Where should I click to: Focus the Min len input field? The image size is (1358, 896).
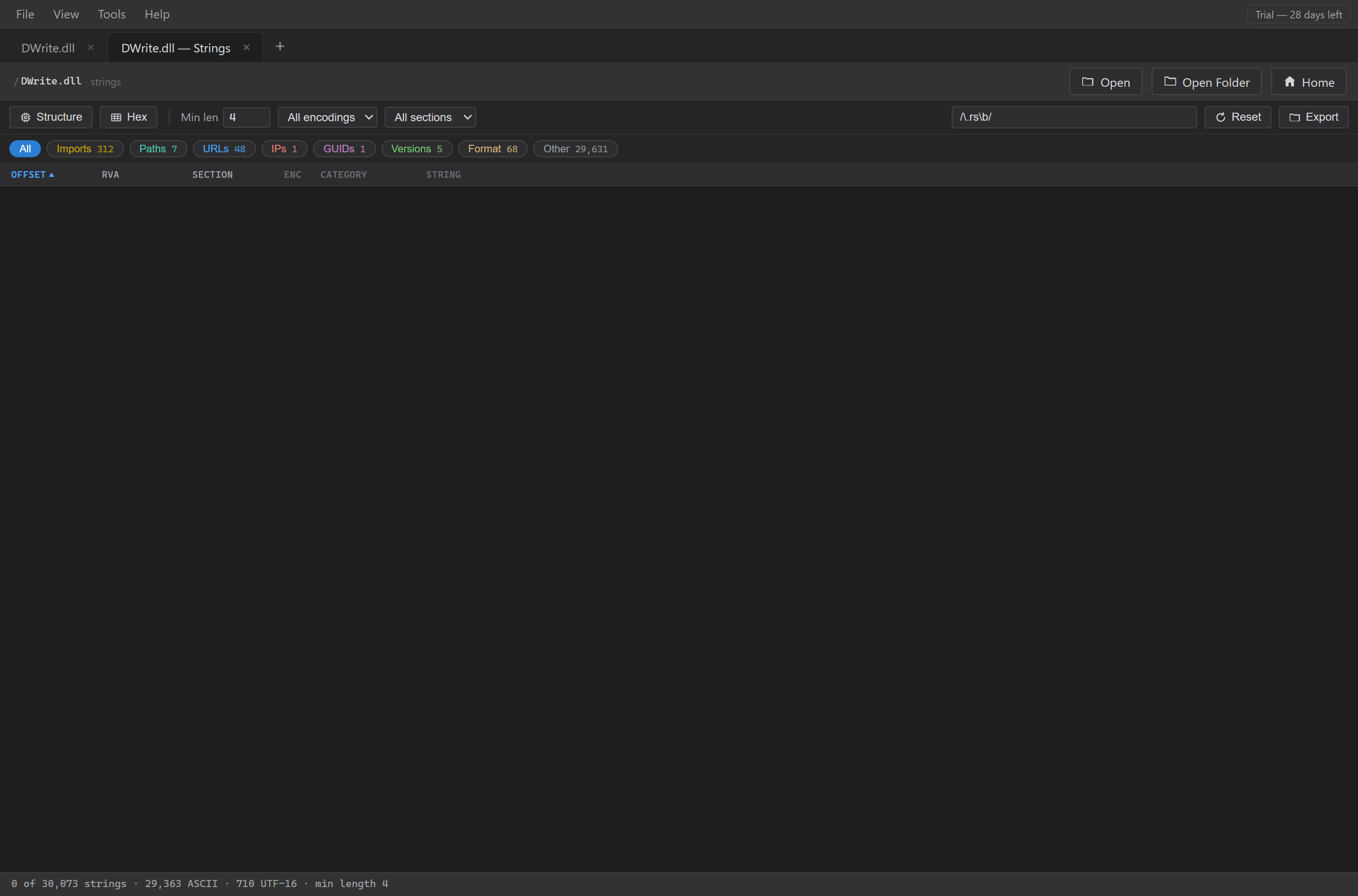pyautogui.click(x=246, y=117)
